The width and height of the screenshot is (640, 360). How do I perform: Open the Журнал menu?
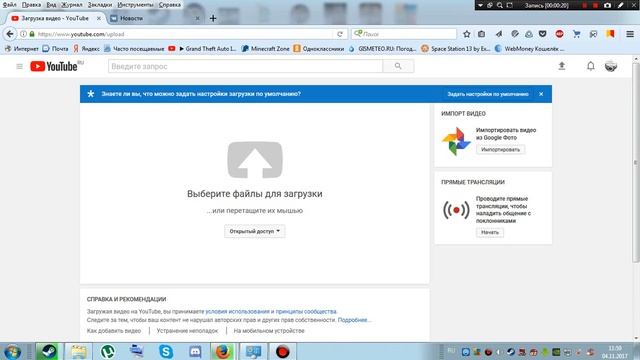72,5
